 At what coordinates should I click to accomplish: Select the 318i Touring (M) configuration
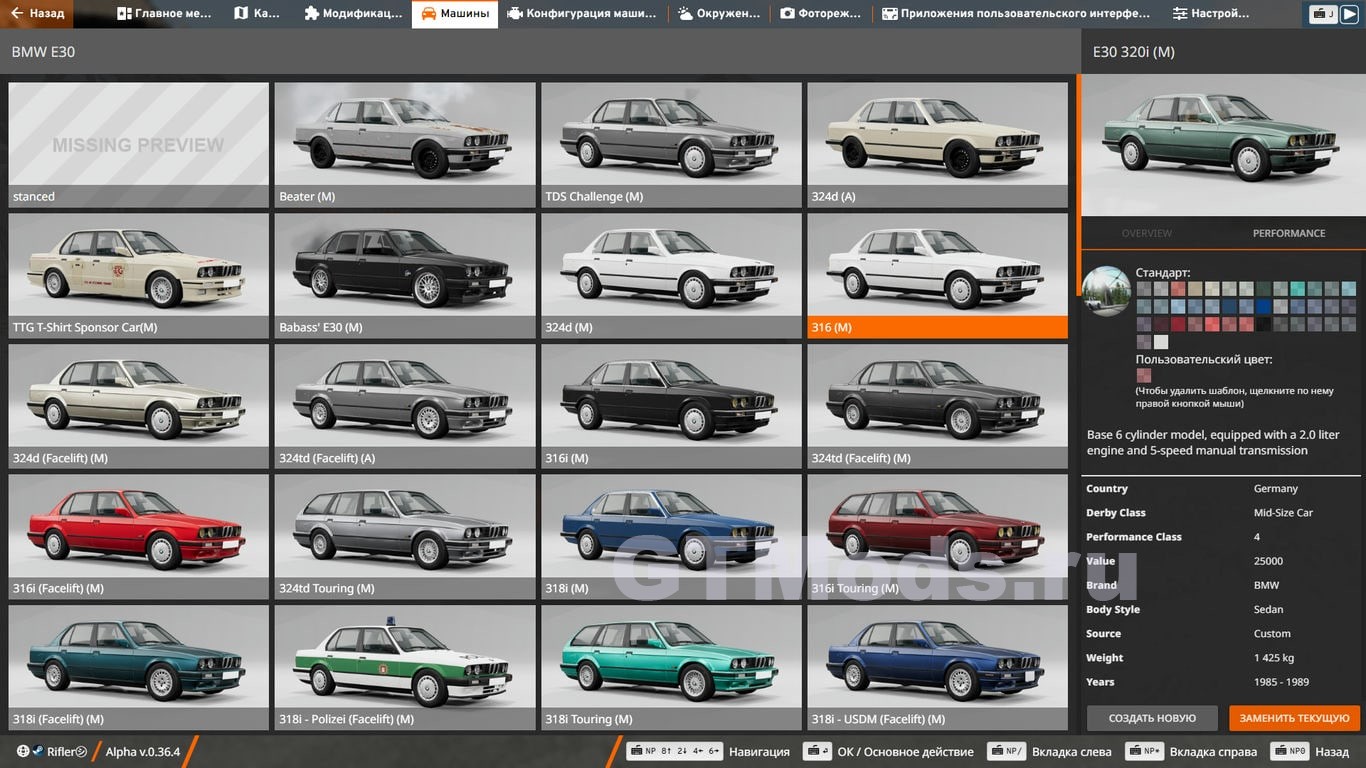point(671,667)
